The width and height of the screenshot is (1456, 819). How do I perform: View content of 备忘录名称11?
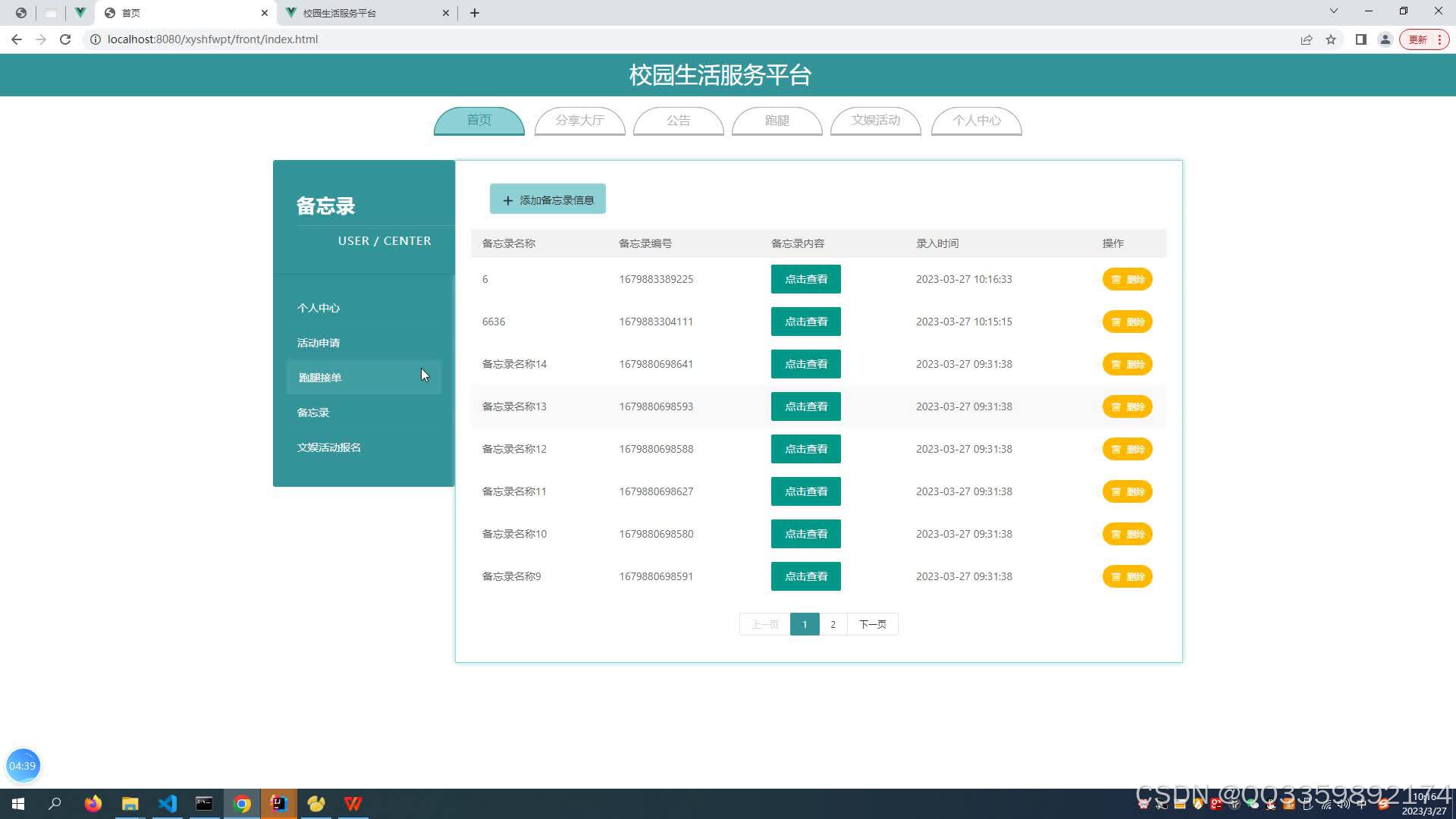[x=806, y=491]
